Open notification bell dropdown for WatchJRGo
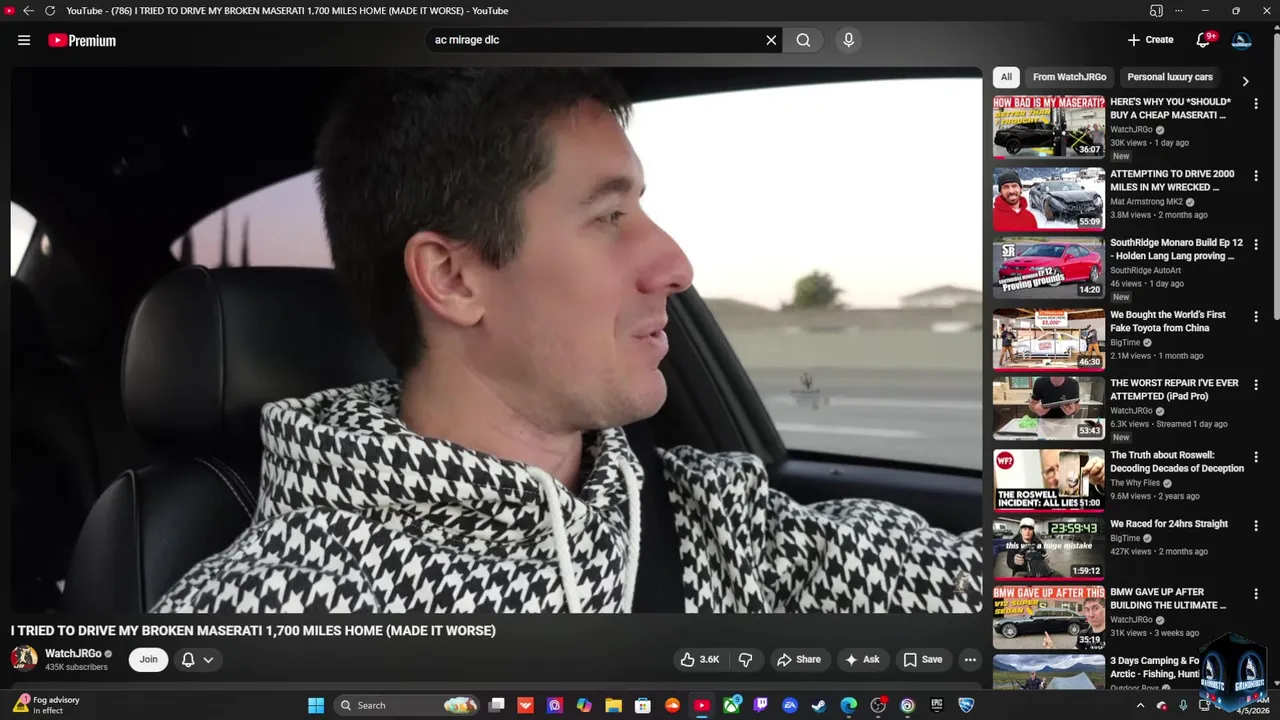1280x720 pixels. (198, 659)
